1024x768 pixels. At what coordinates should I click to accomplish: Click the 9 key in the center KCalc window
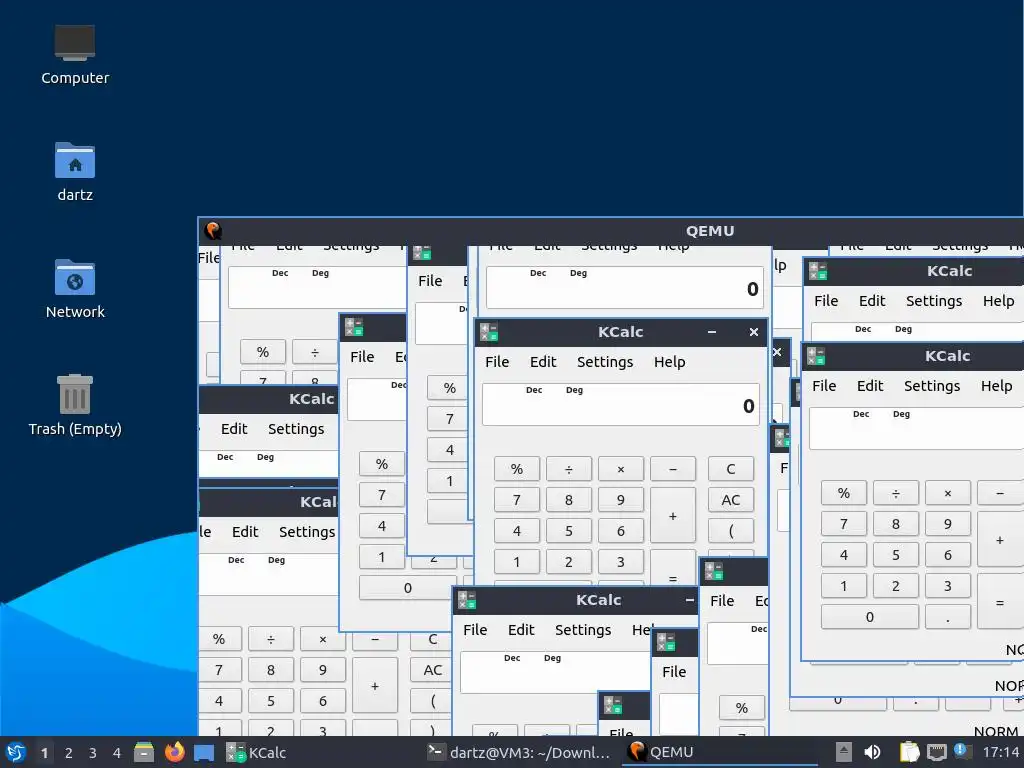coord(620,500)
